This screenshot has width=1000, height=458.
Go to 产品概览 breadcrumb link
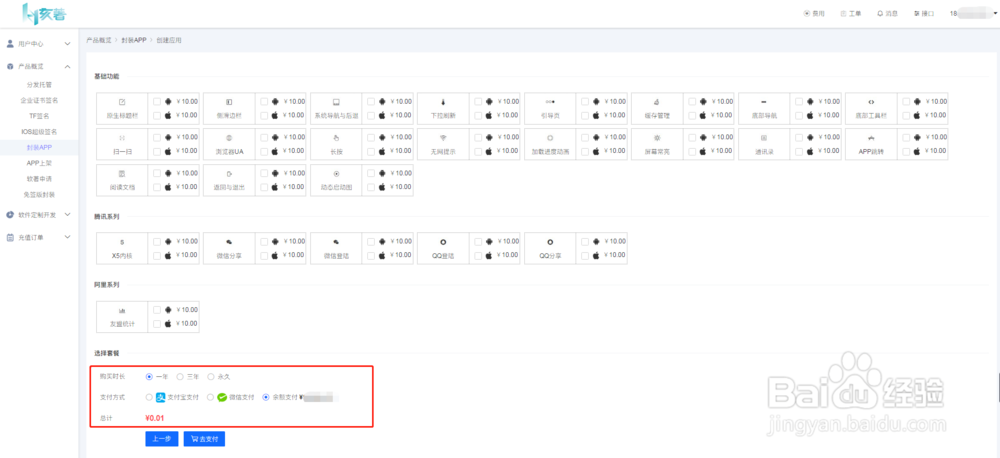tap(99, 40)
